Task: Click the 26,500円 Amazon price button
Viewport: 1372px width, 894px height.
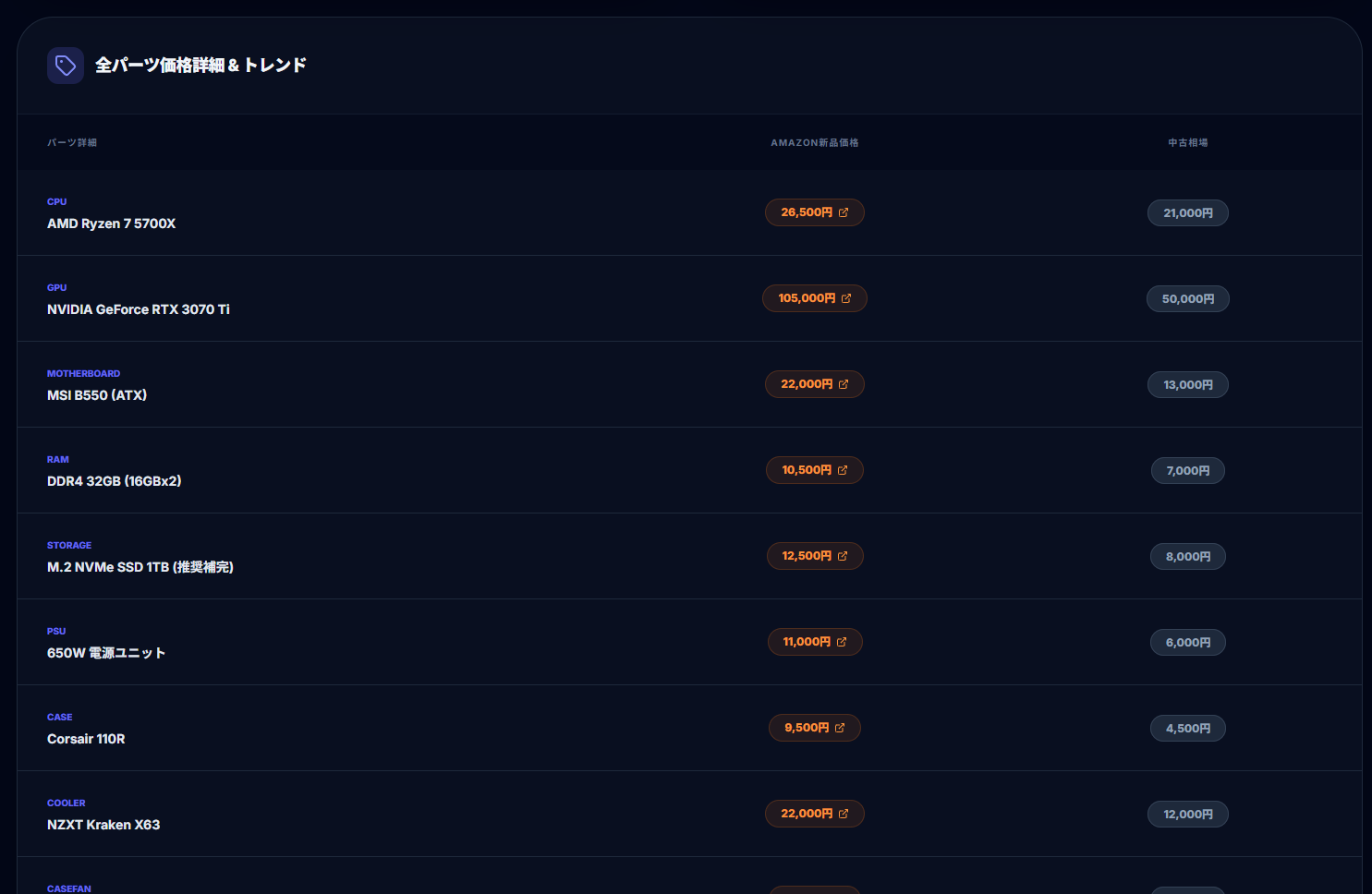Action: 808,212
